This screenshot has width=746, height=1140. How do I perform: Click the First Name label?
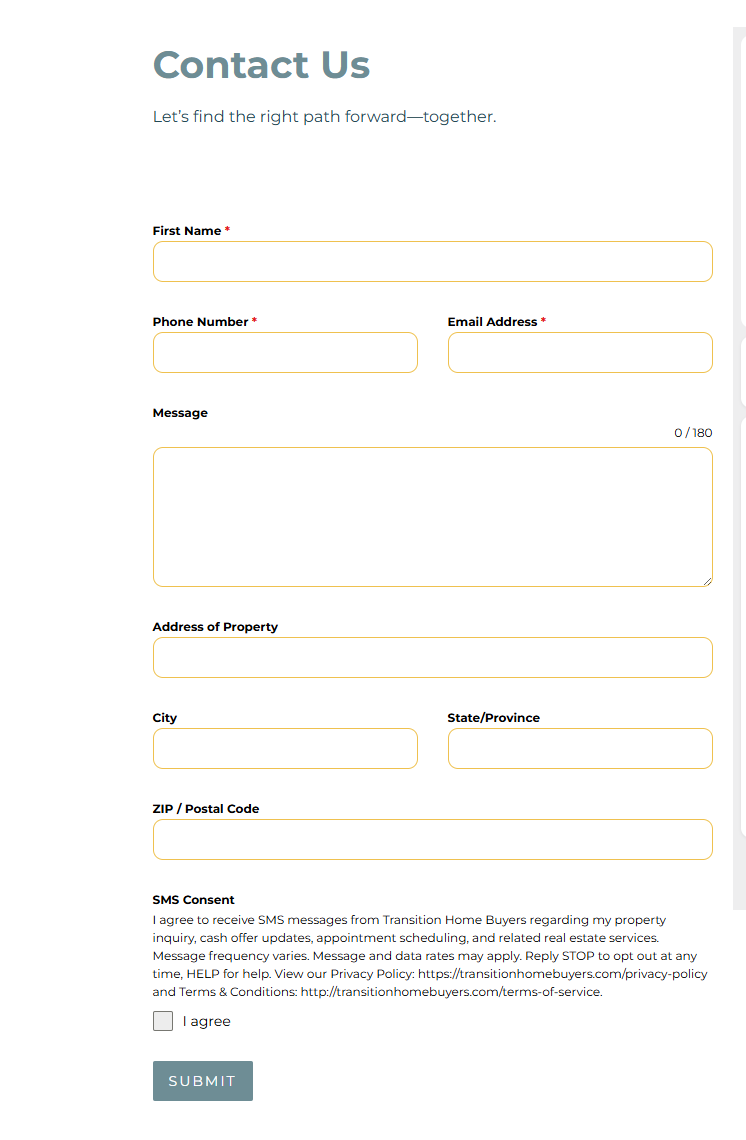click(187, 230)
